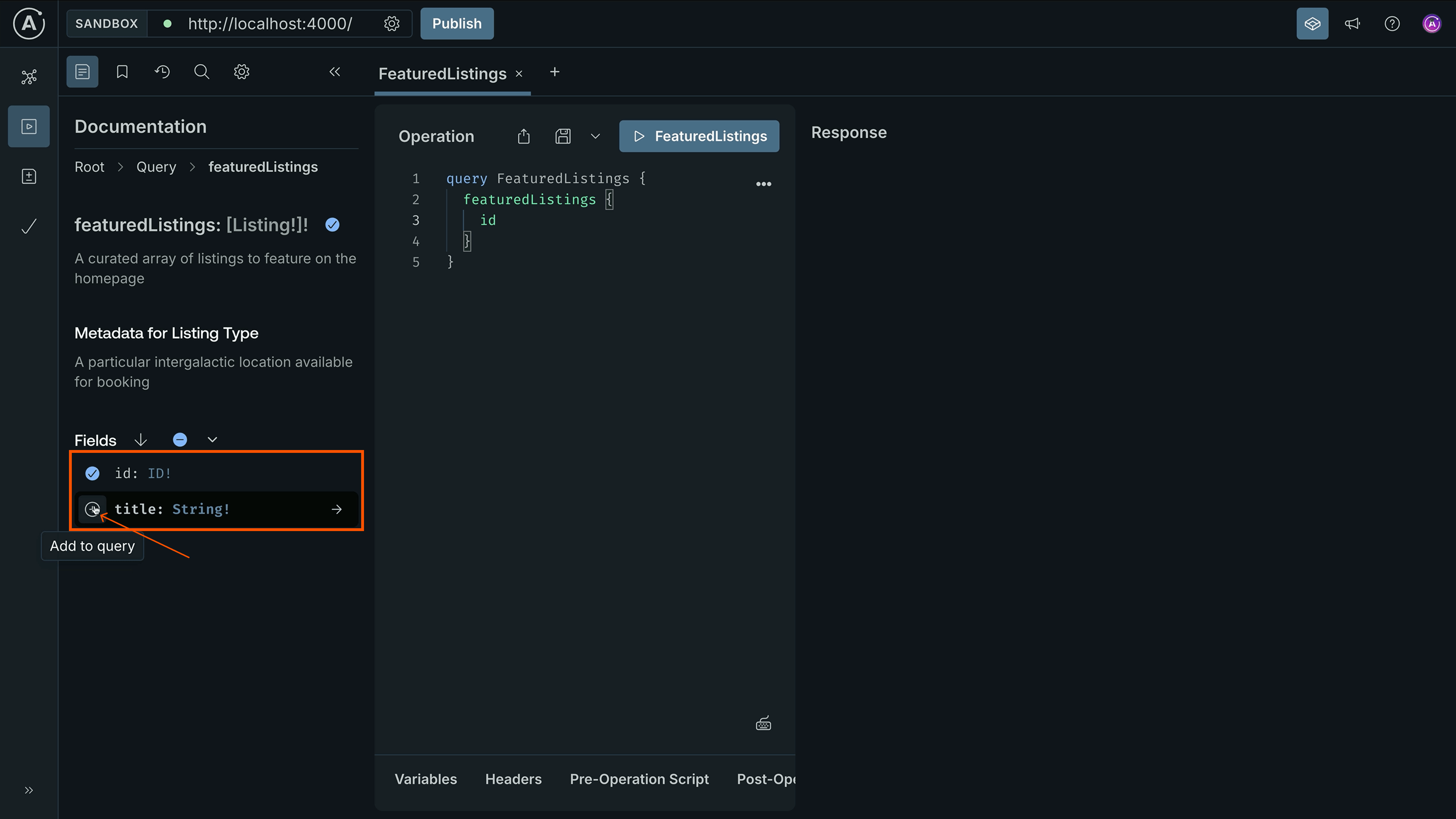Click the Publish button
The image size is (1456, 819).
click(457, 23)
